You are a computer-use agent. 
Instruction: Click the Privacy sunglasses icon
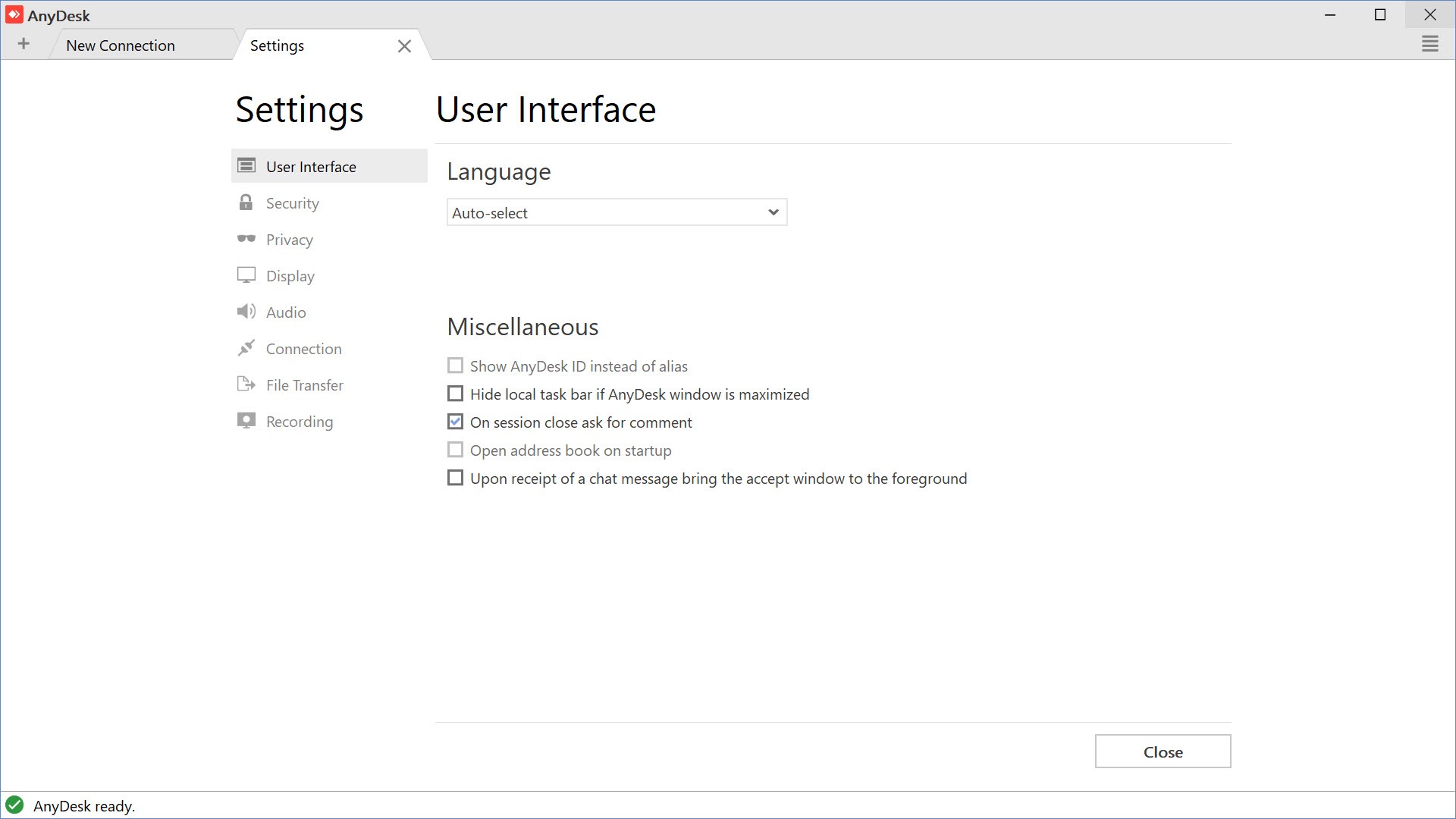point(246,239)
